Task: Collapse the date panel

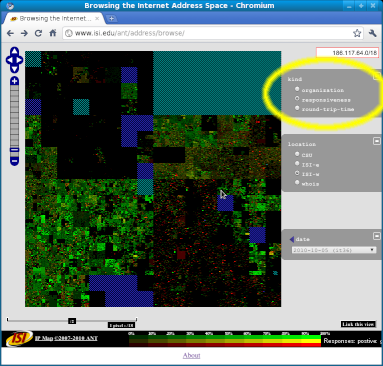Action: click(377, 236)
